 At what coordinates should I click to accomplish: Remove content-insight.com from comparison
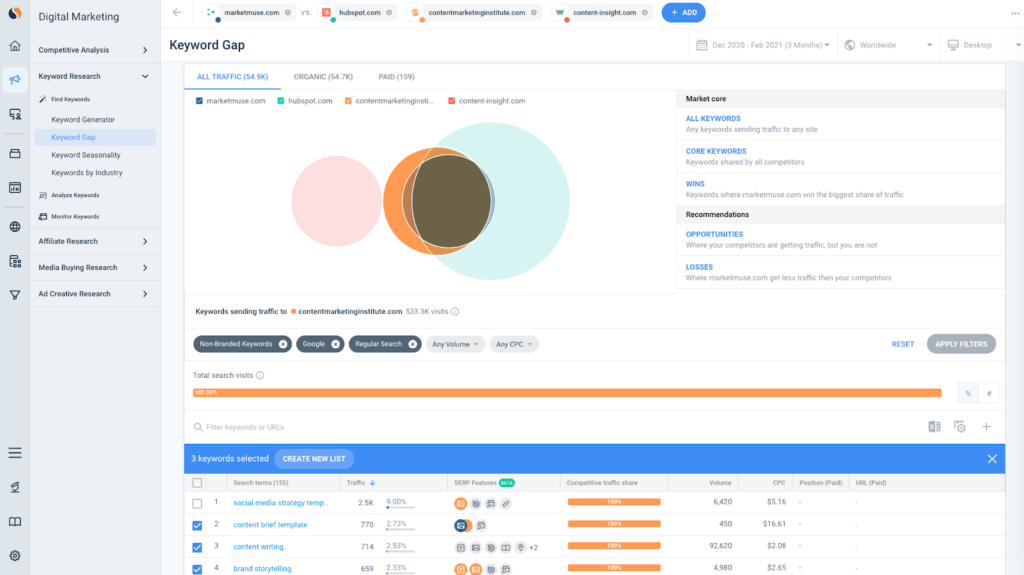click(x=645, y=12)
